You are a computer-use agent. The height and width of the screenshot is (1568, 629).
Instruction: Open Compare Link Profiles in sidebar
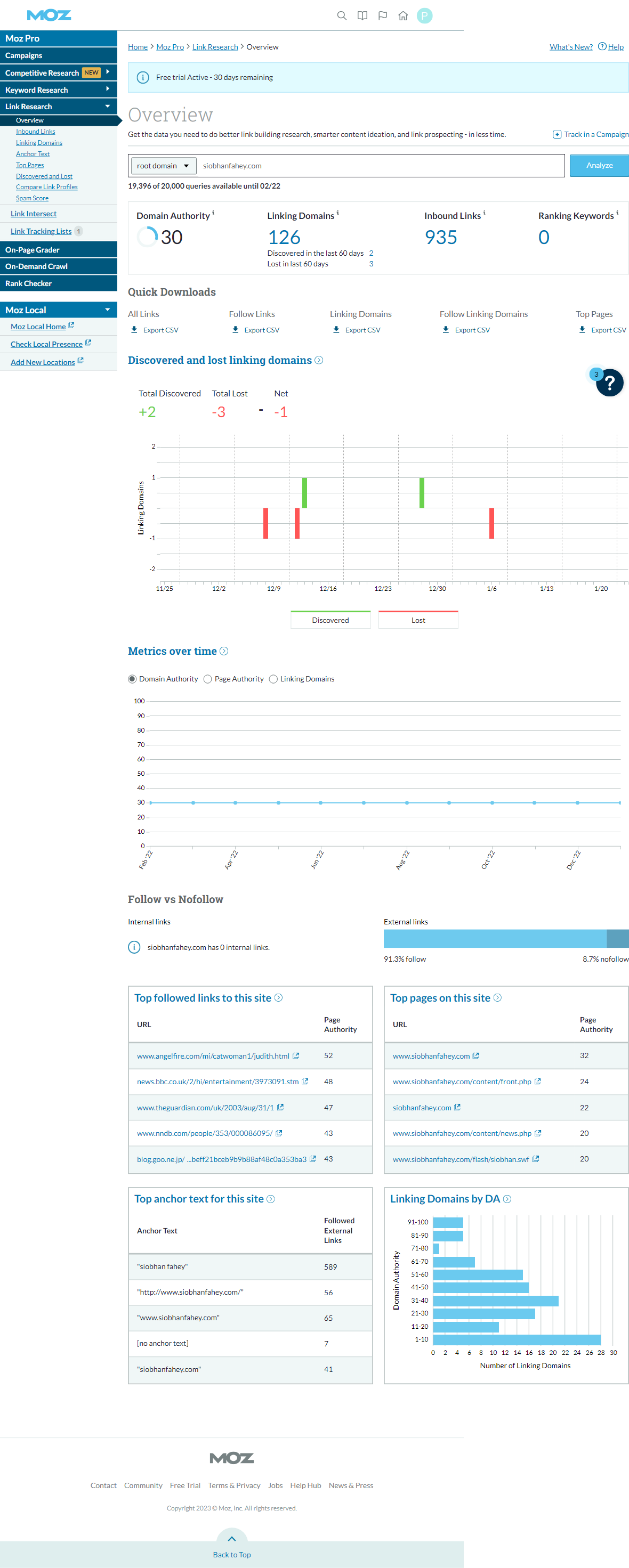(x=47, y=187)
